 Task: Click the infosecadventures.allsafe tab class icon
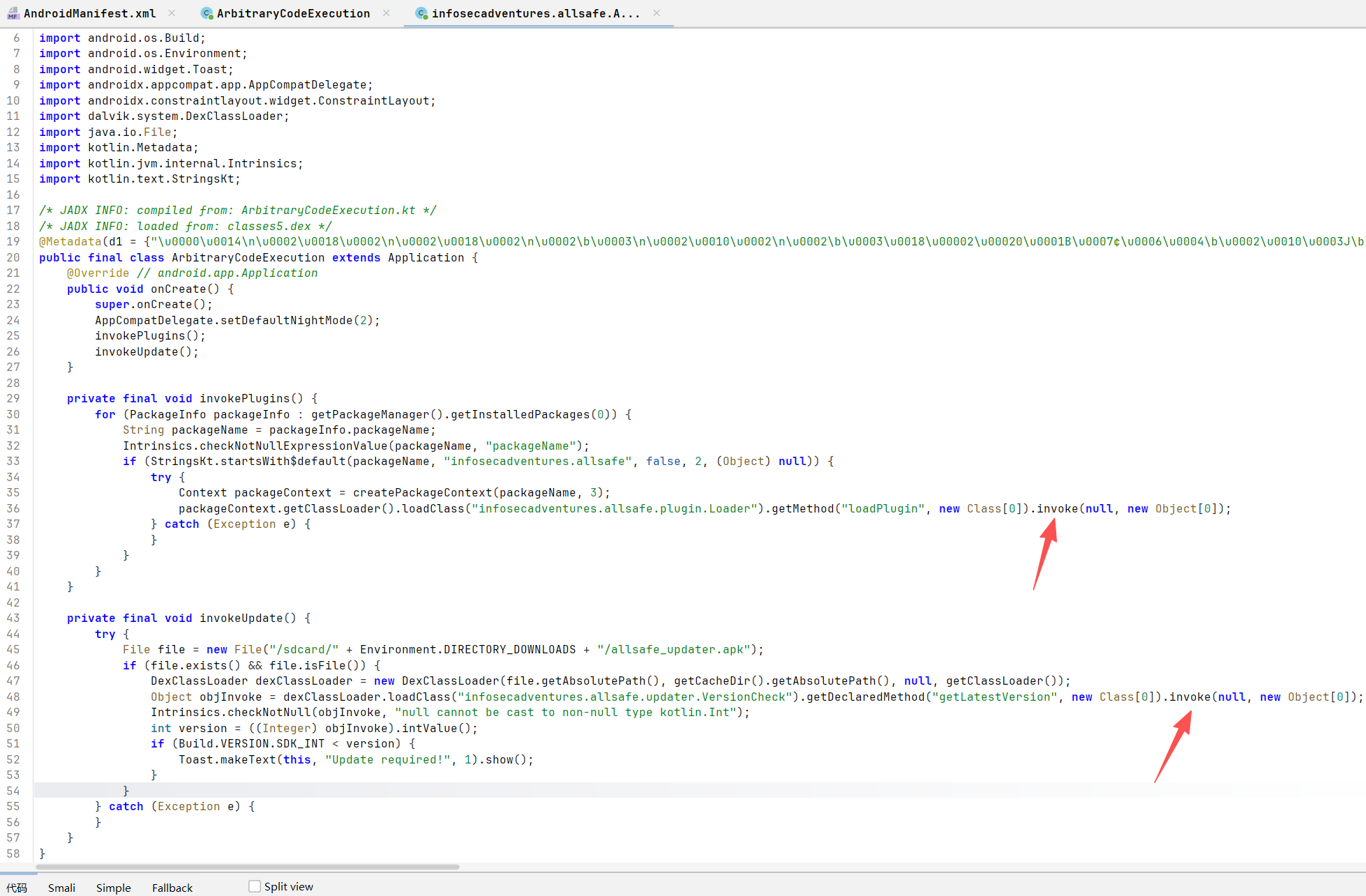tap(421, 14)
